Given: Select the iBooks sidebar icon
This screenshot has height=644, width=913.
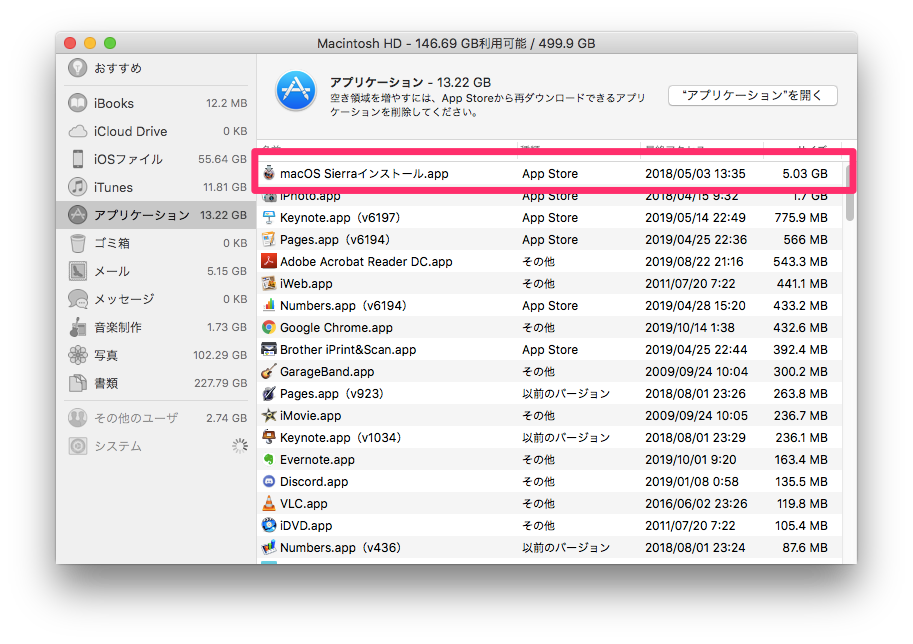Looking at the screenshot, I should click(x=77, y=103).
